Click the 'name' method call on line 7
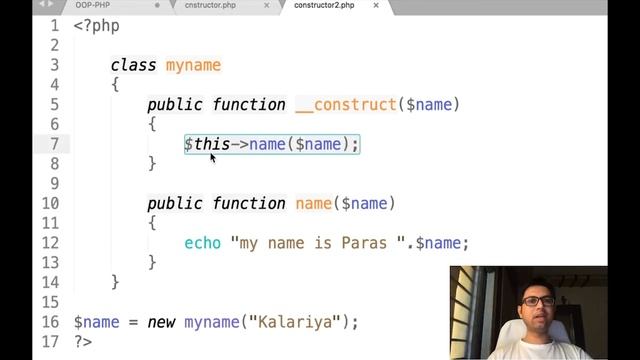This screenshot has width=640, height=360. tap(267, 145)
